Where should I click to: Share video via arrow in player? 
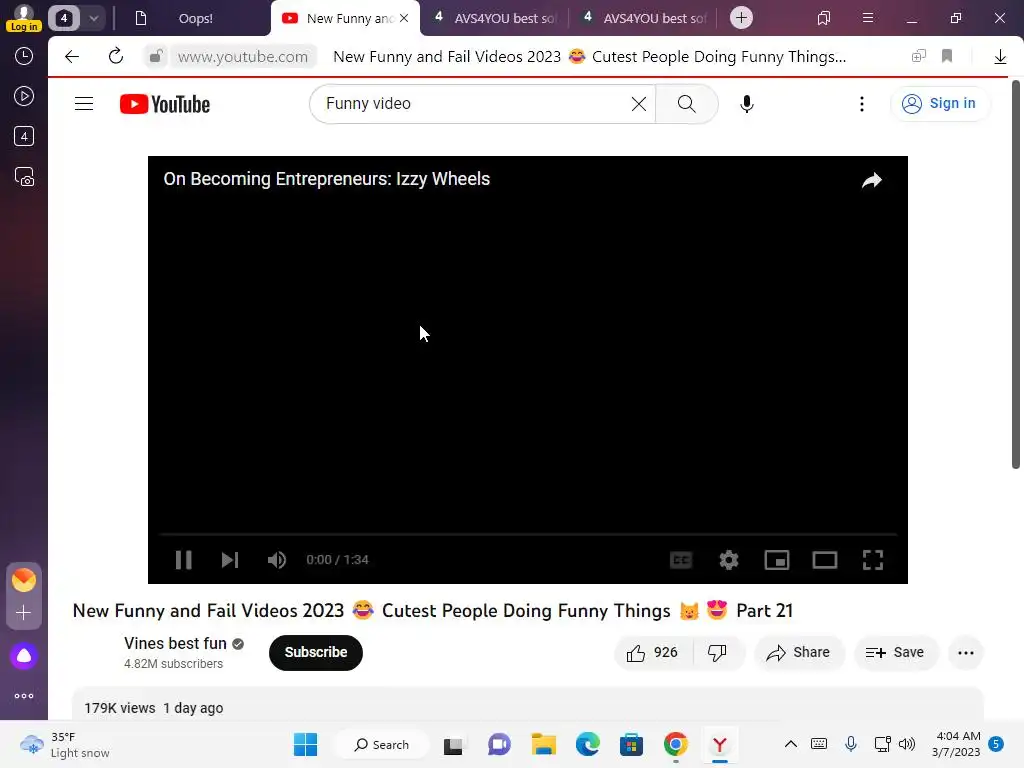(872, 180)
